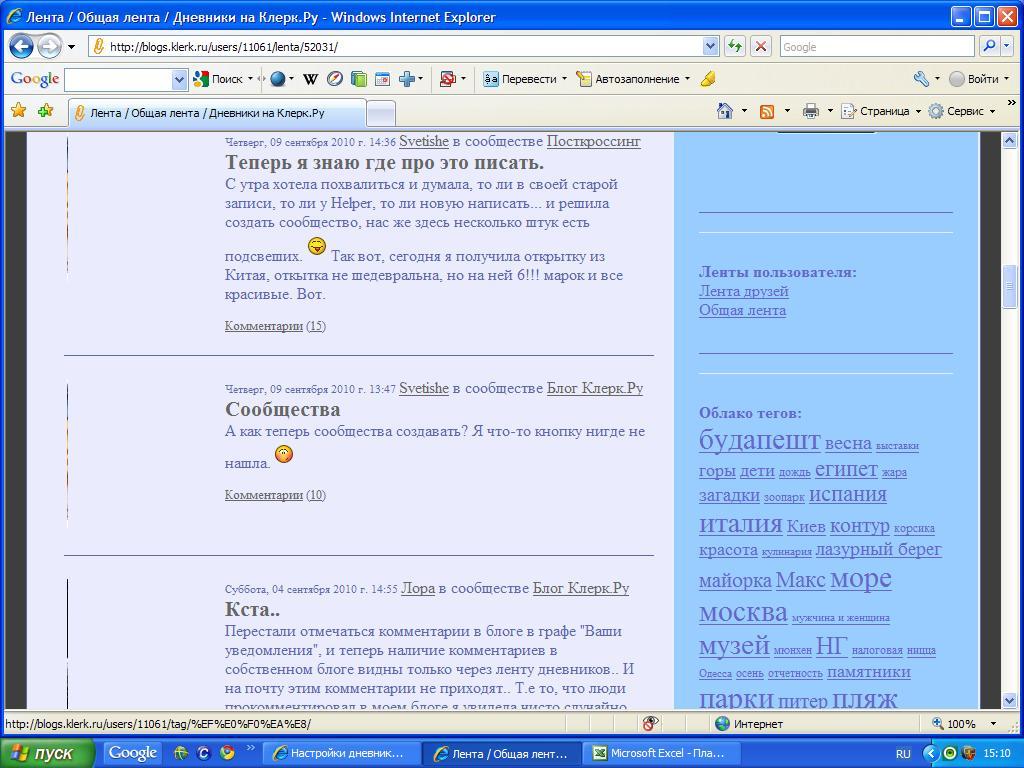Screen dimensions: 1024x768
Task: Open a new blank tab
Action: pos(381,113)
